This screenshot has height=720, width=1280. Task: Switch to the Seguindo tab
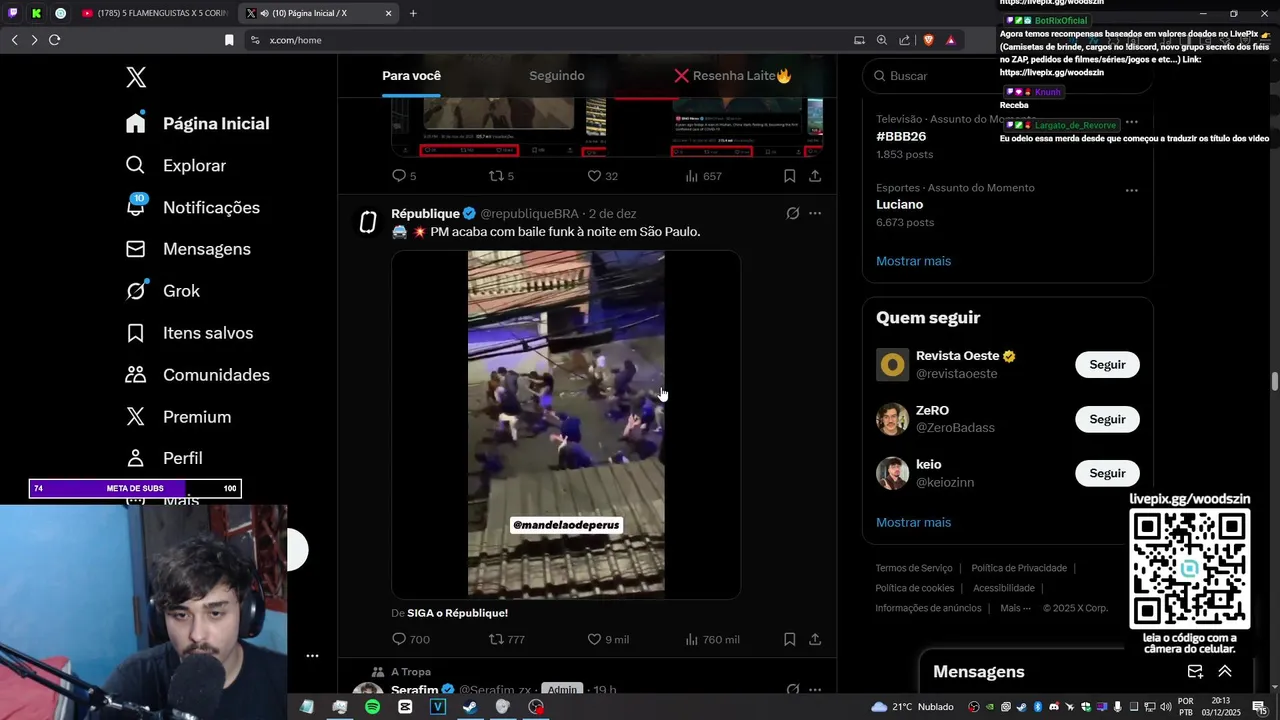557,76
